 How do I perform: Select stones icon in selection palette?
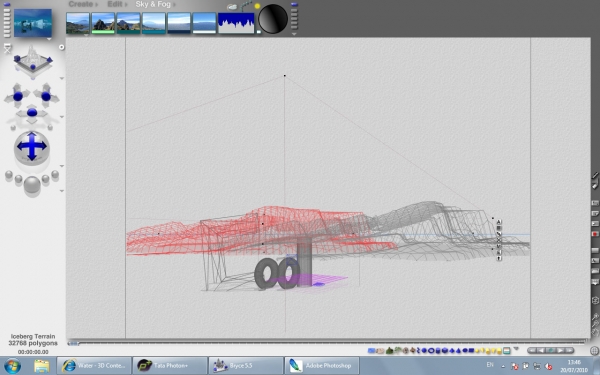406,350
